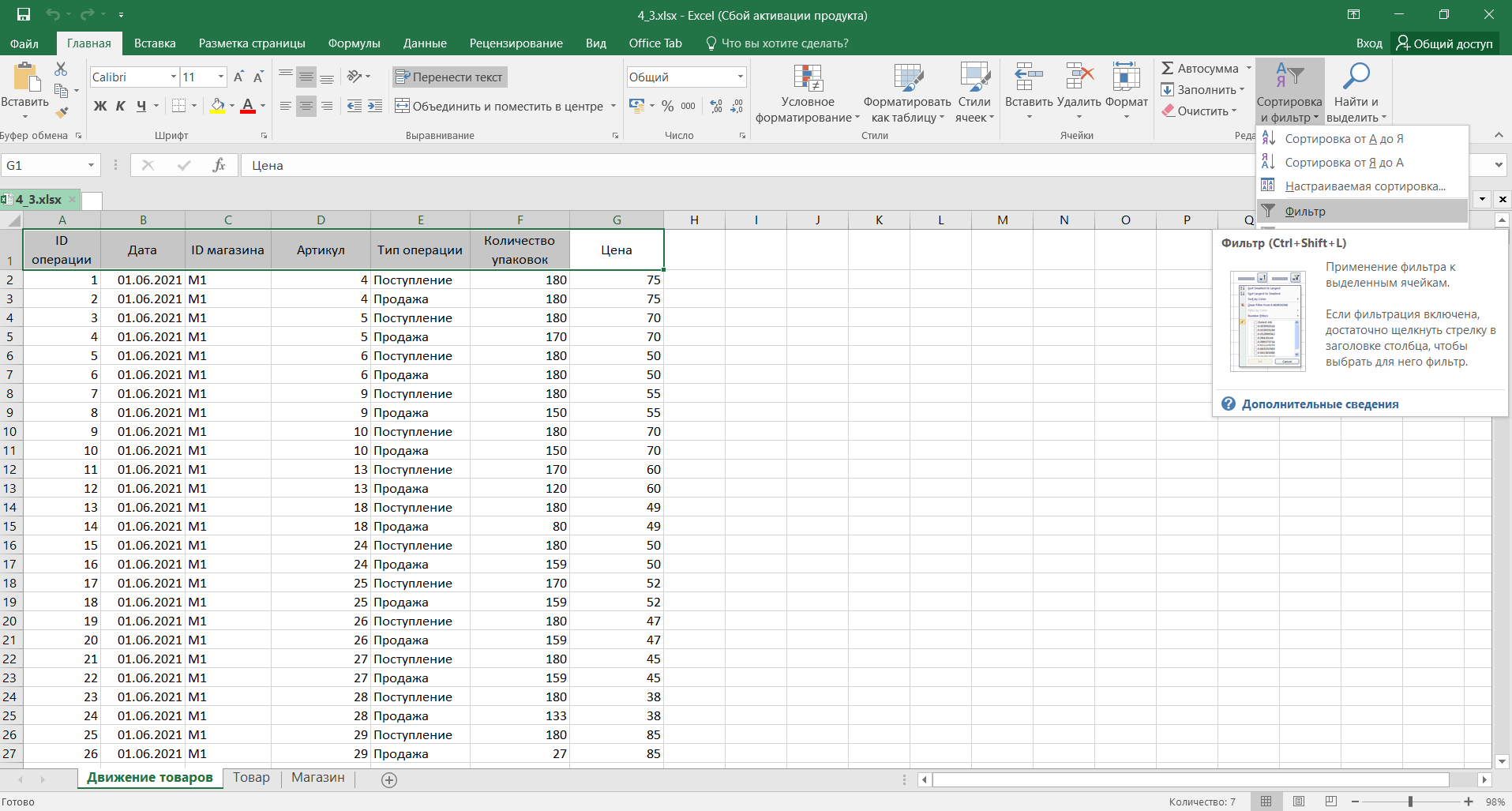Open the Общий number format dropdown
The image size is (1512, 811).
(x=741, y=77)
